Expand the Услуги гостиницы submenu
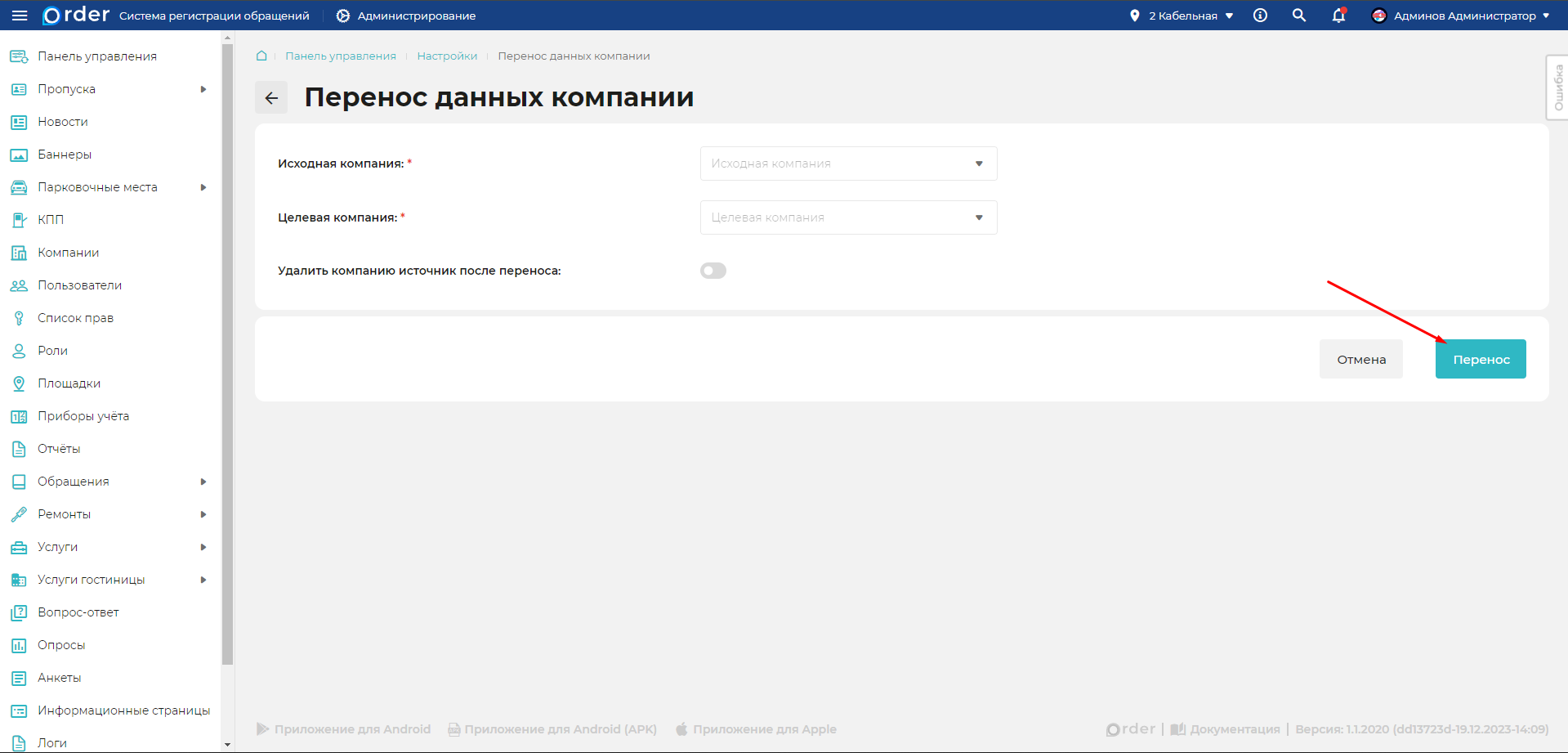 tap(204, 579)
